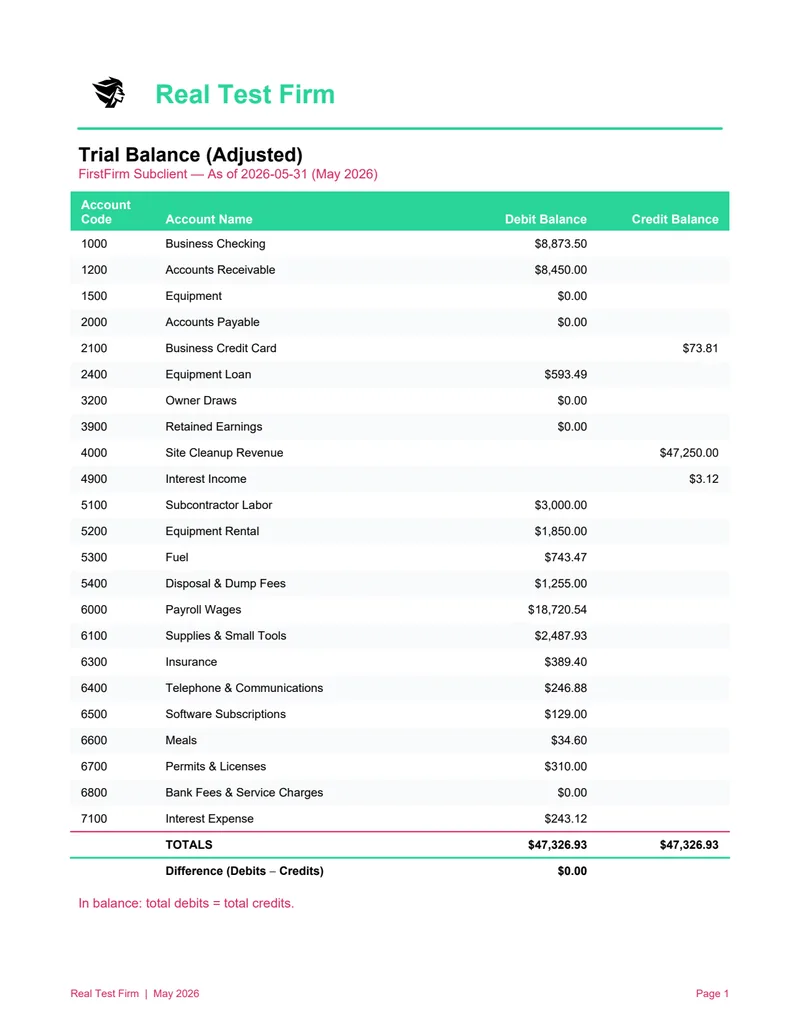Select the 'Disposal & Dump Fees' account name

click(225, 584)
